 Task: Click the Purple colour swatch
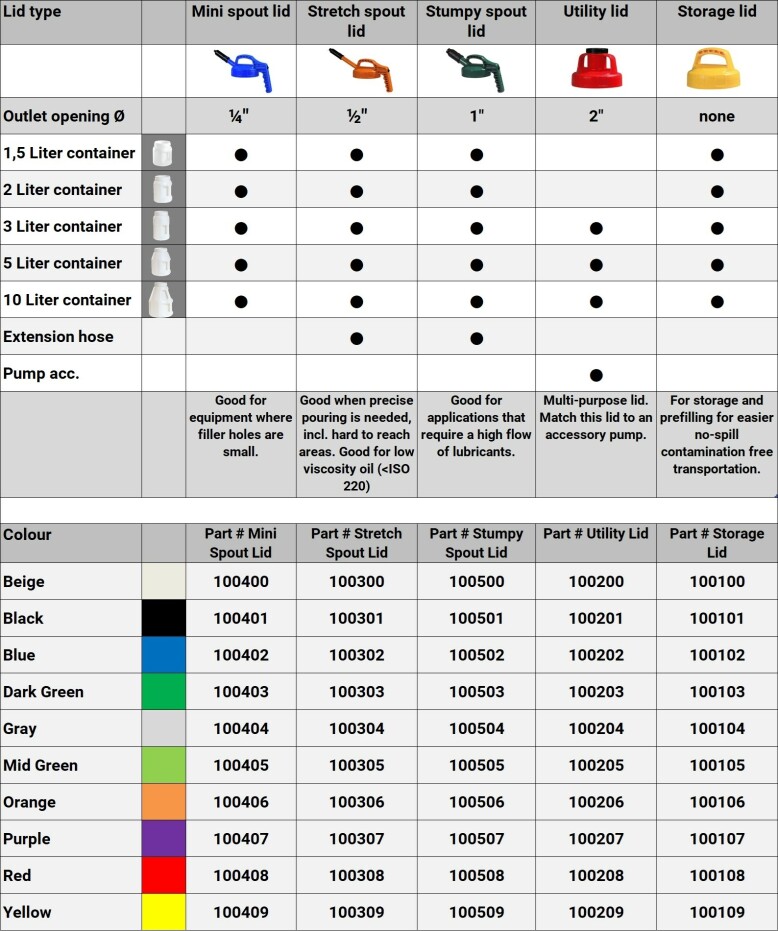point(163,838)
